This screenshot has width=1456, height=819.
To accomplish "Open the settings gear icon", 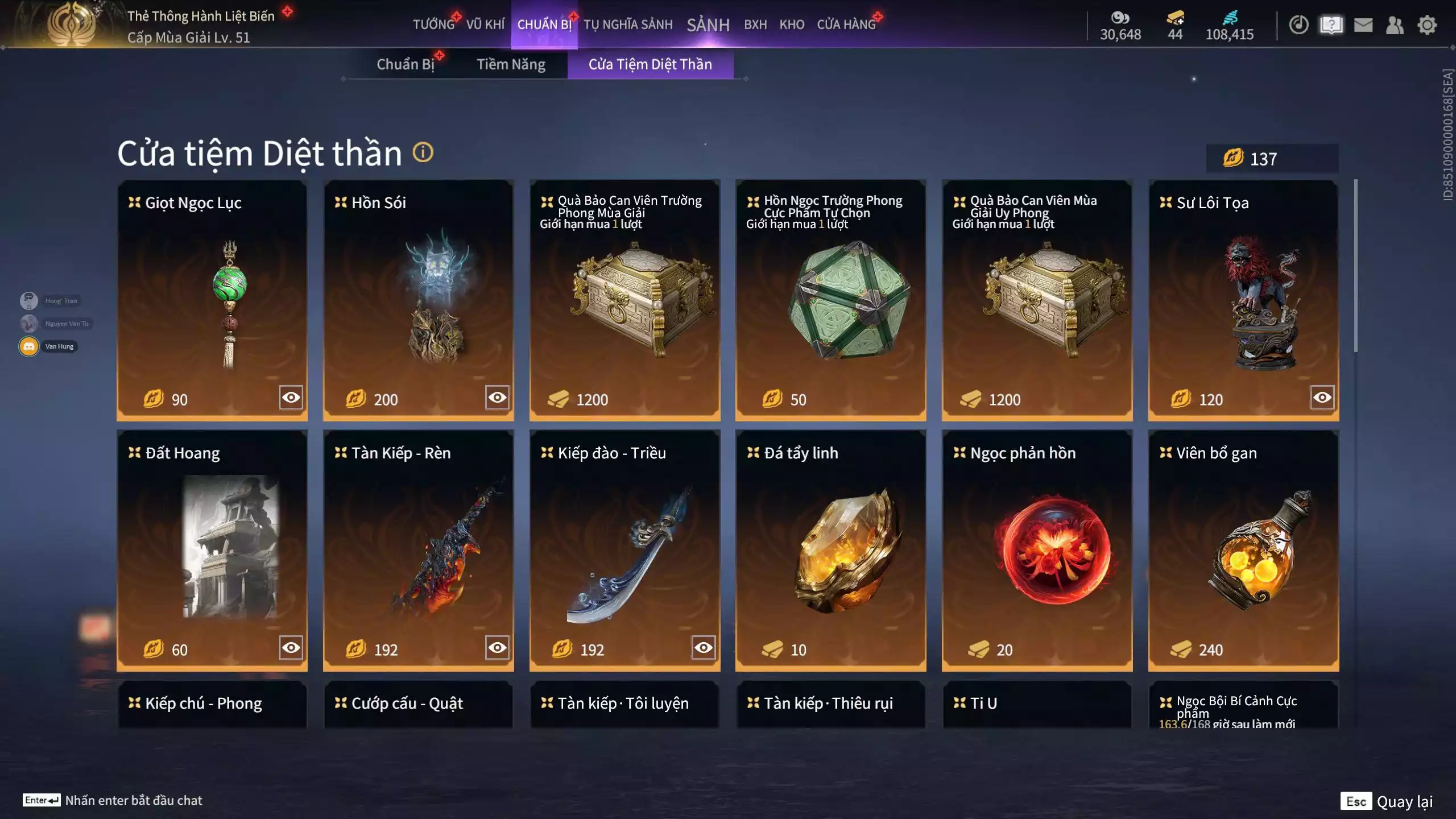I will pos(1426,25).
